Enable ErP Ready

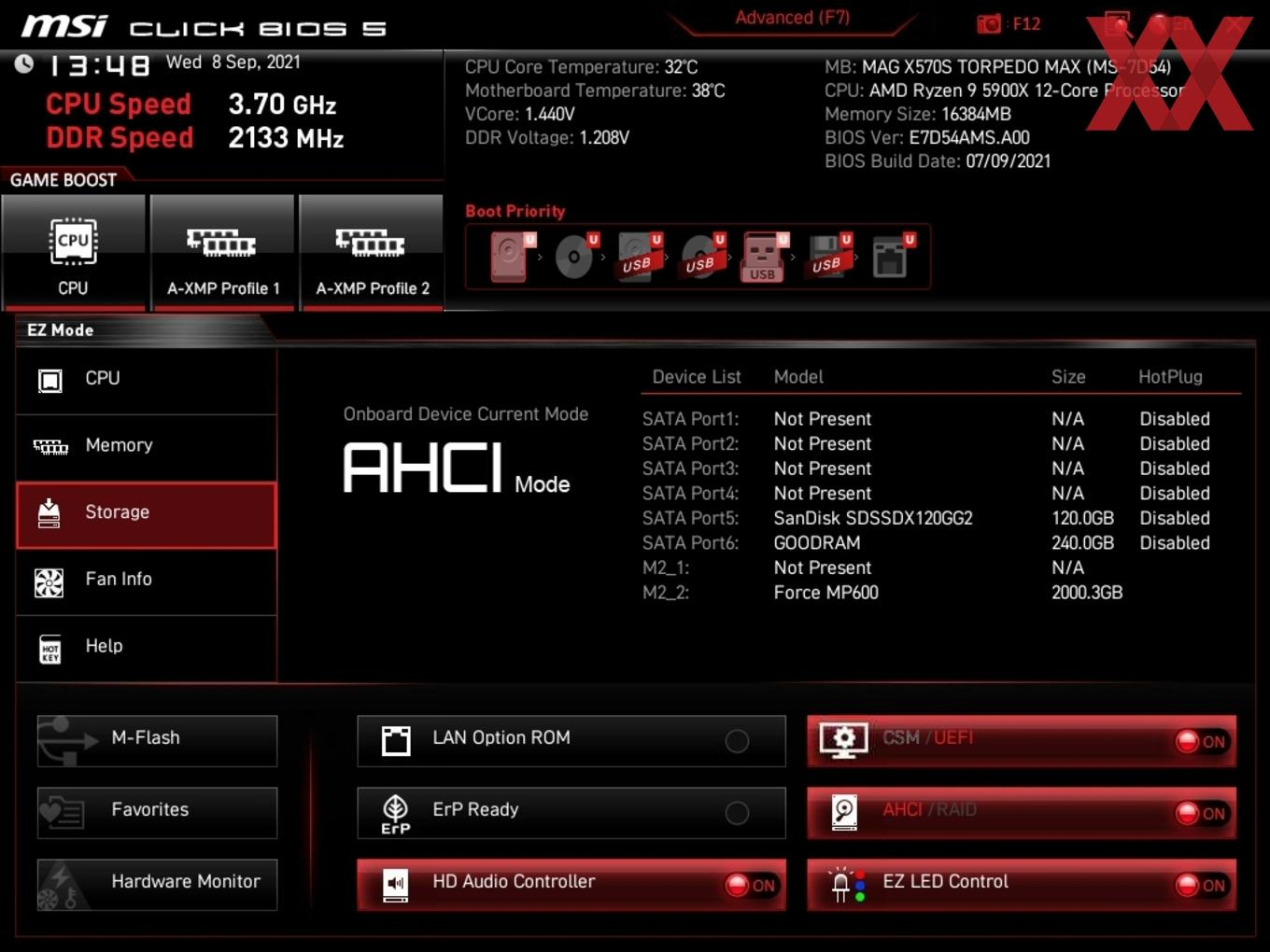pyautogui.click(x=737, y=813)
